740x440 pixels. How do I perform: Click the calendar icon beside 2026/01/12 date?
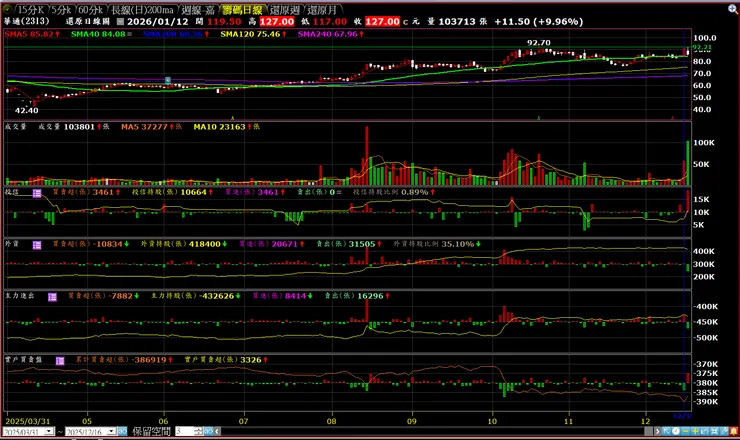point(120,22)
